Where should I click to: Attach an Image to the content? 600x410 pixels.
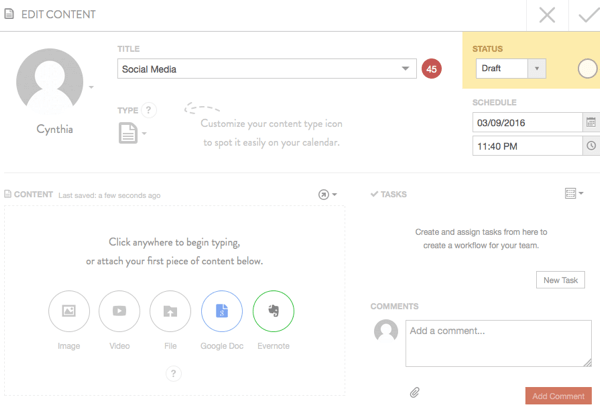(x=69, y=311)
